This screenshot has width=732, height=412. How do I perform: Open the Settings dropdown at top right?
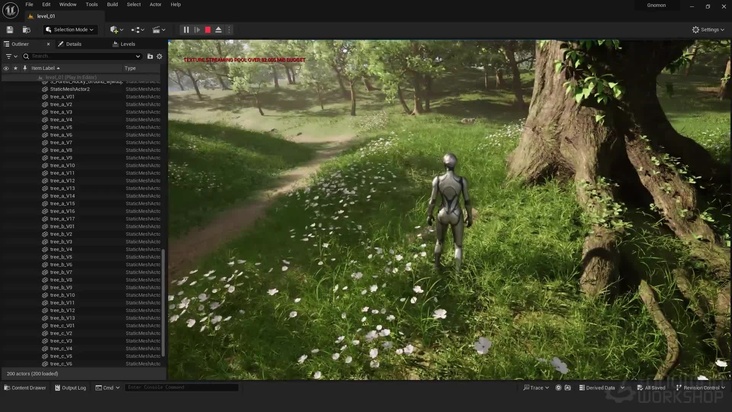coord(708,30)
